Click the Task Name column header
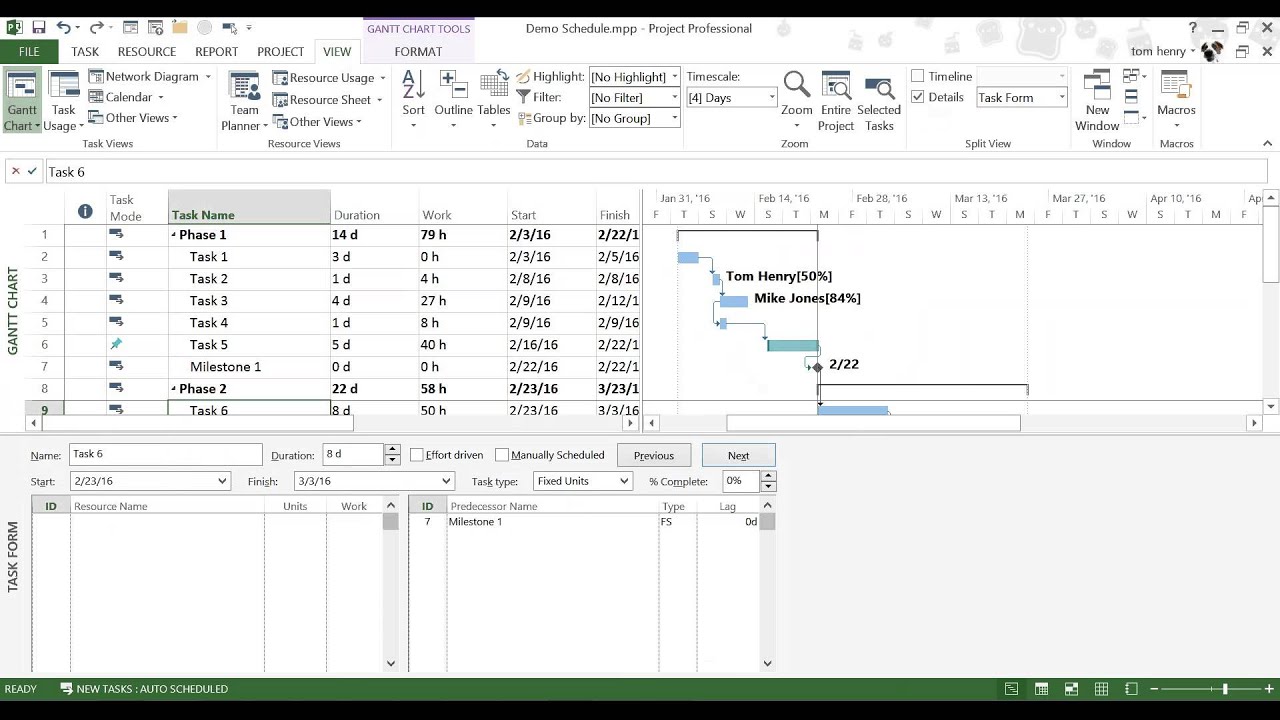The image size is (1280, 720). tap(249, 207)
